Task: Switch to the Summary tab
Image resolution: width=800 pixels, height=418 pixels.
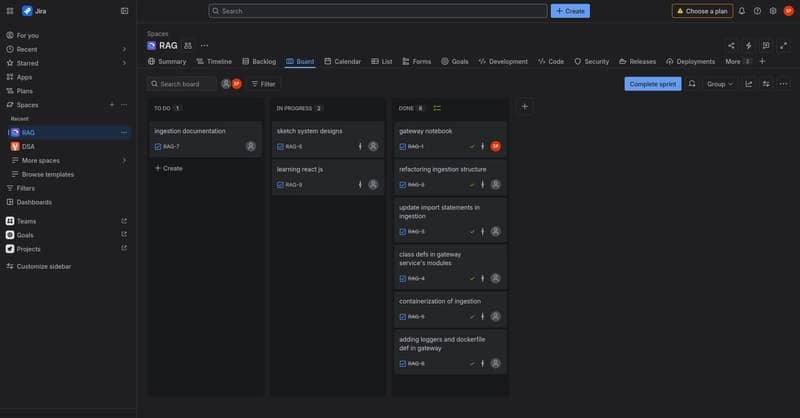Action: coord(167,61)
